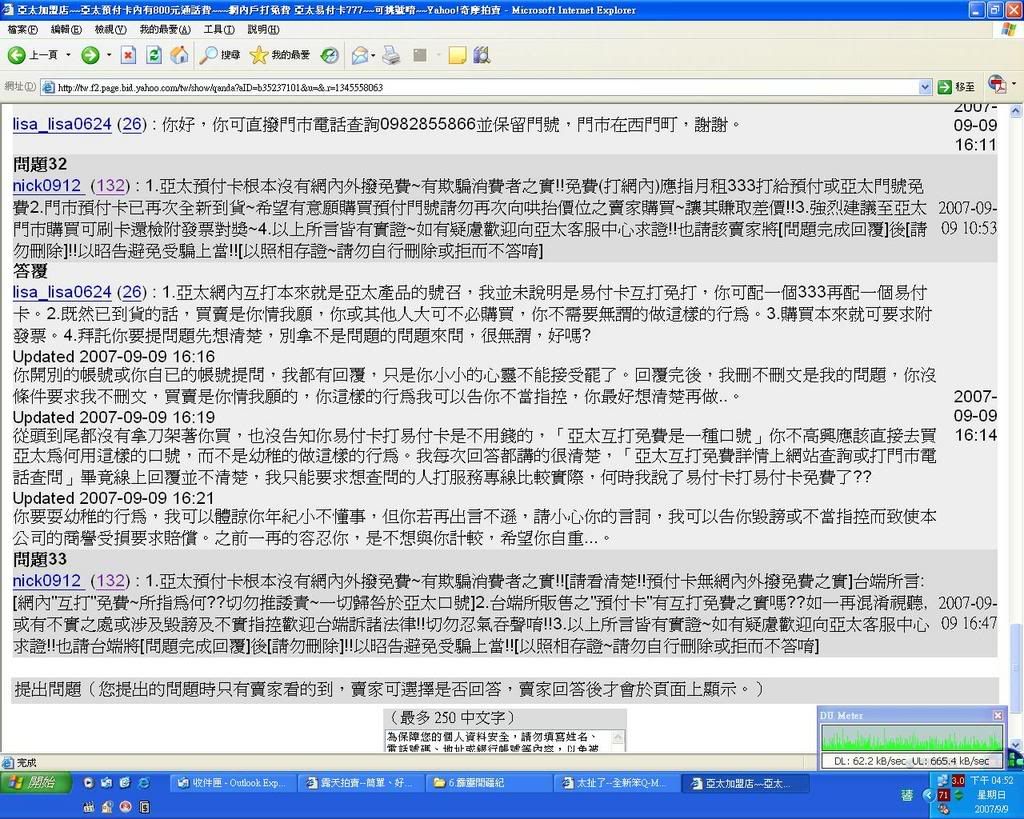1024x819 pixels.
Task: Open nick0912 profile link in 問題32
Action: click(47, 185)
